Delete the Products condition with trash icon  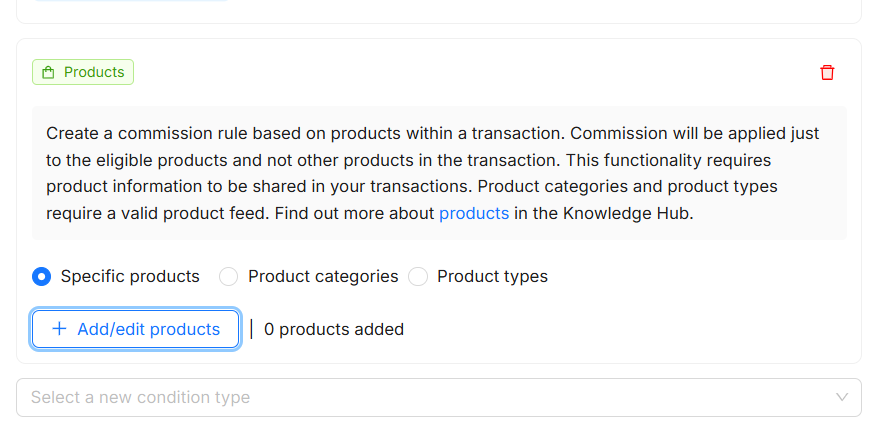click(x=827, y=73)
